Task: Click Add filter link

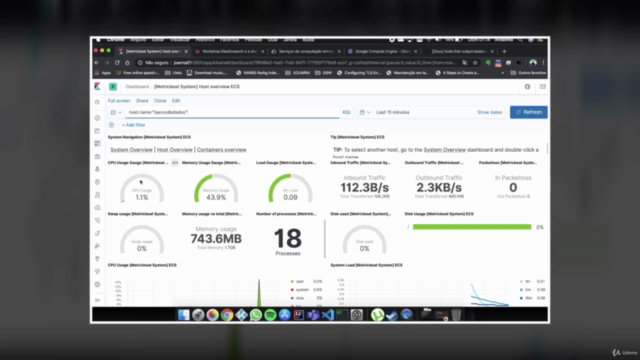Action: [133, 125]
